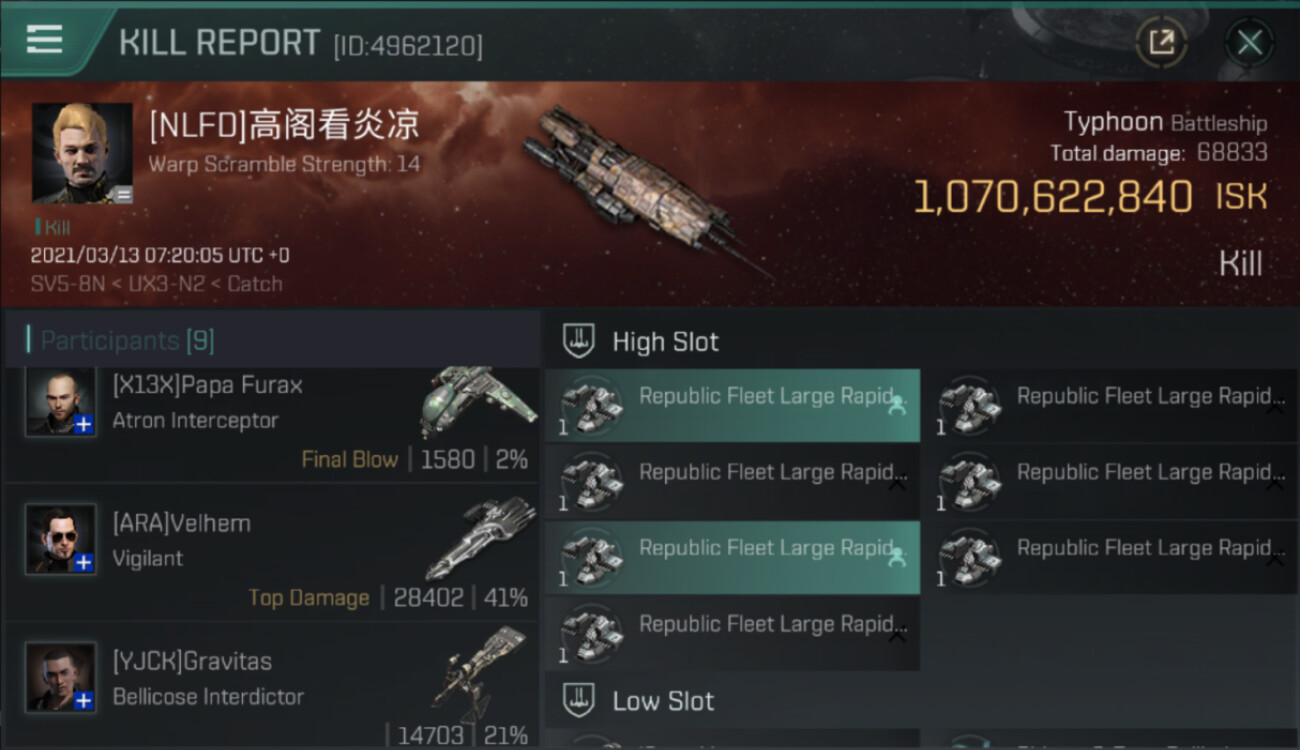Click the High Slot section header
Image resolution: width=1300 pixels, height=750 pixels.
(x=665, y=342)
